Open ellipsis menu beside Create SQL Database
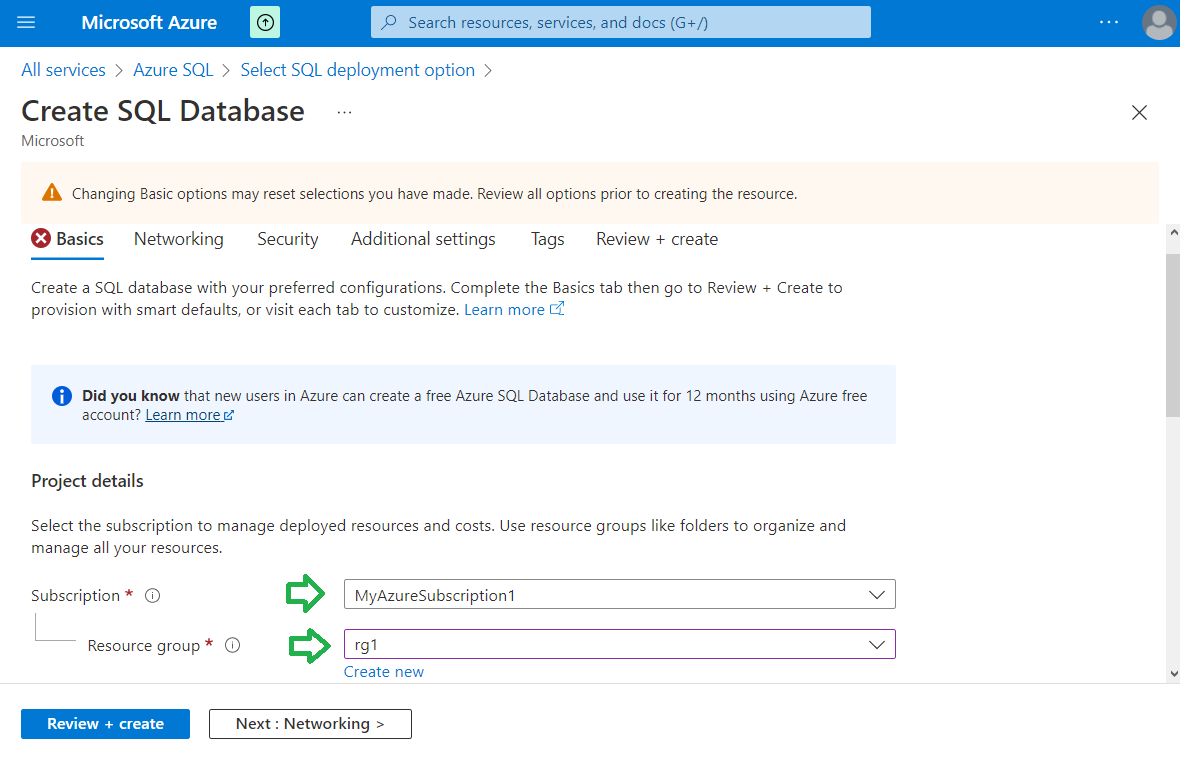This screenshot has height=759, width=1180. (x=344, y=112)
